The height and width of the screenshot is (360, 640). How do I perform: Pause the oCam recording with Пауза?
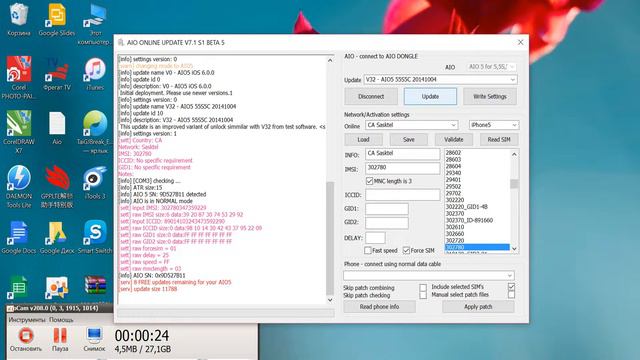[x=60, y=340]
